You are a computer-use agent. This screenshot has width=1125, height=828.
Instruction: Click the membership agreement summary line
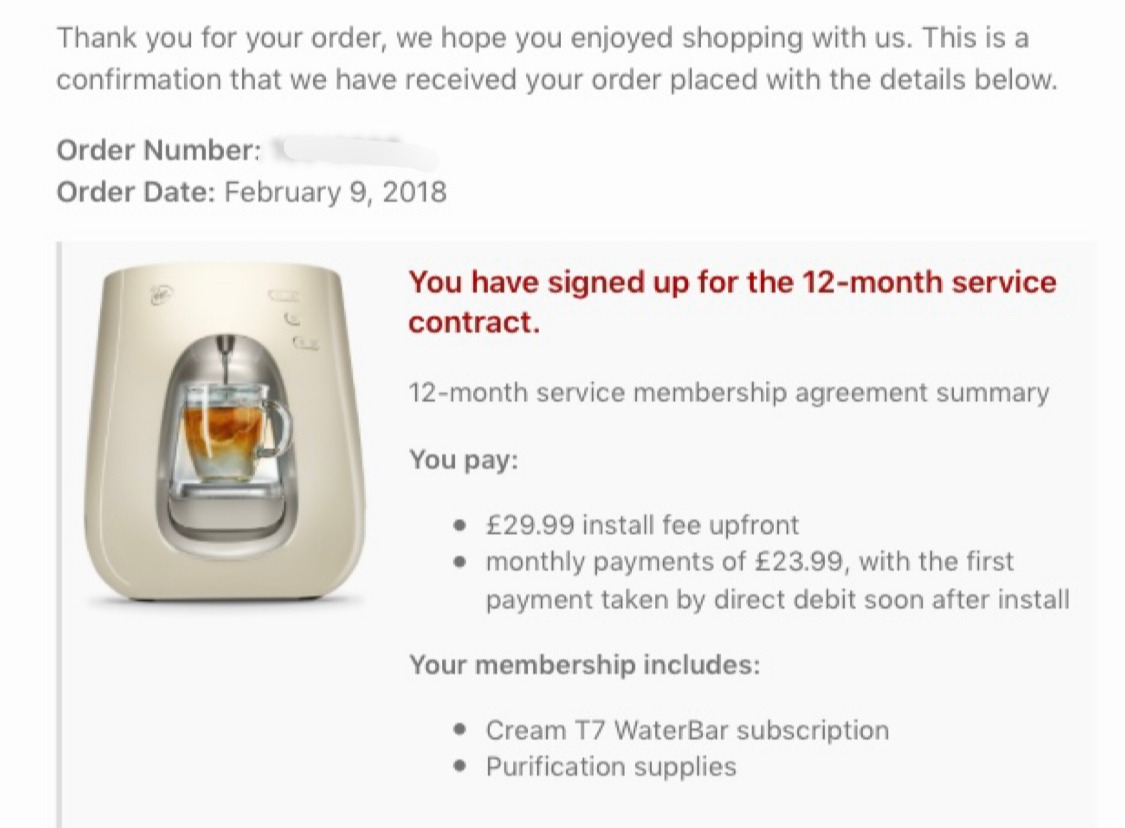click(728, 393)
